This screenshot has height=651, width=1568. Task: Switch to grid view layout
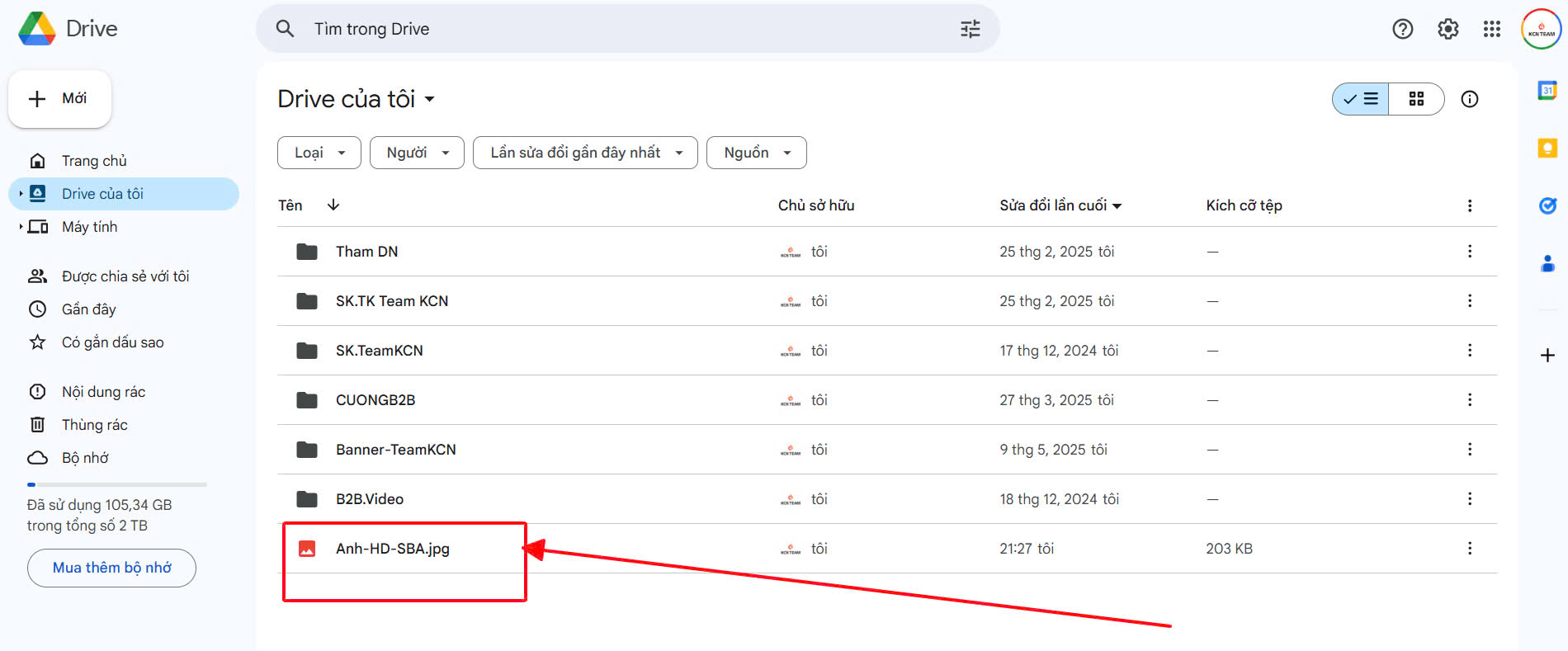pyautogui.click(x=1416, y=99)
